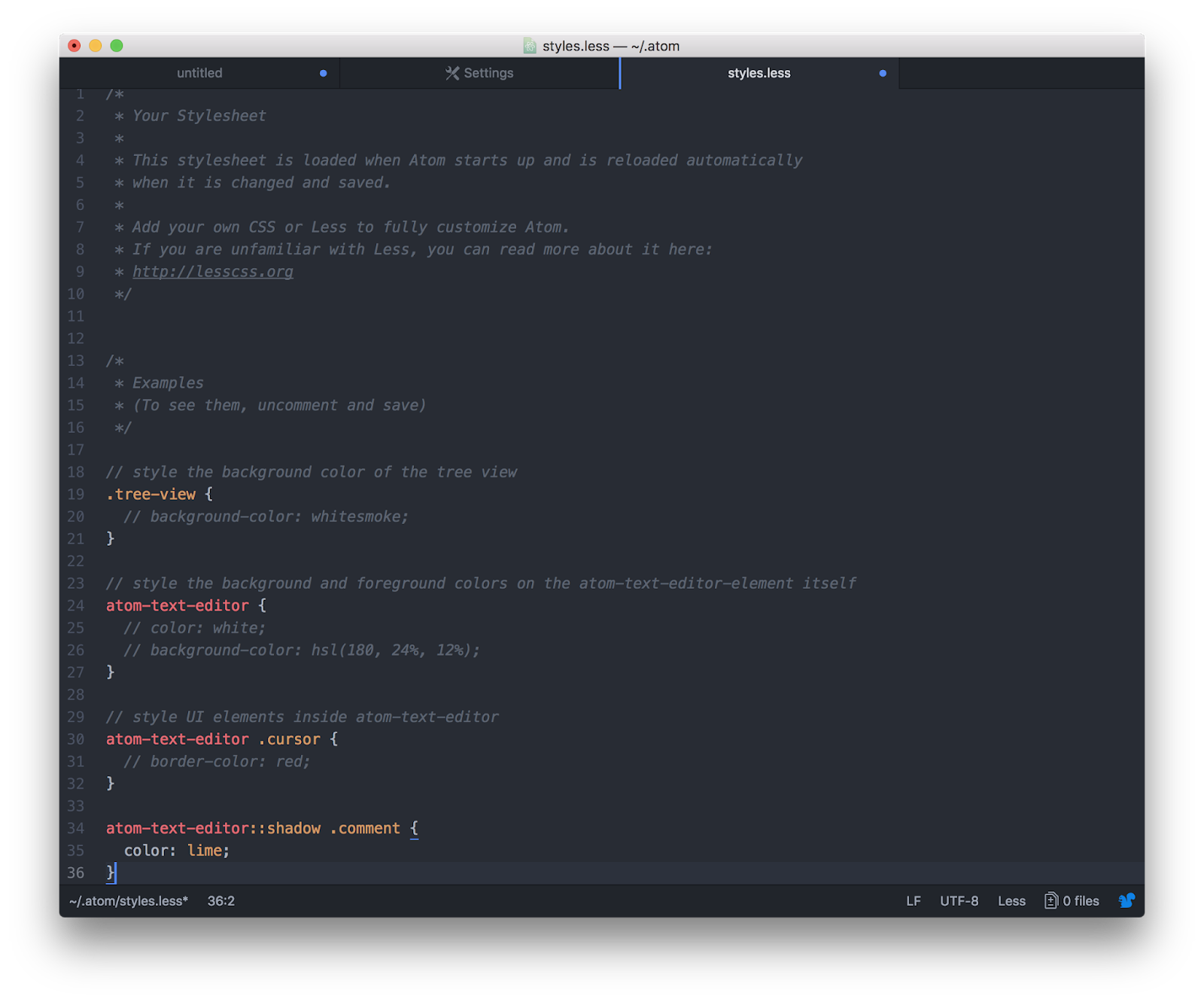The width and height of the screenshot is (1204, 1002).
Task: Click the styles.less file icon in title bar
Action: pyautogui.click(x=531, y=46)
